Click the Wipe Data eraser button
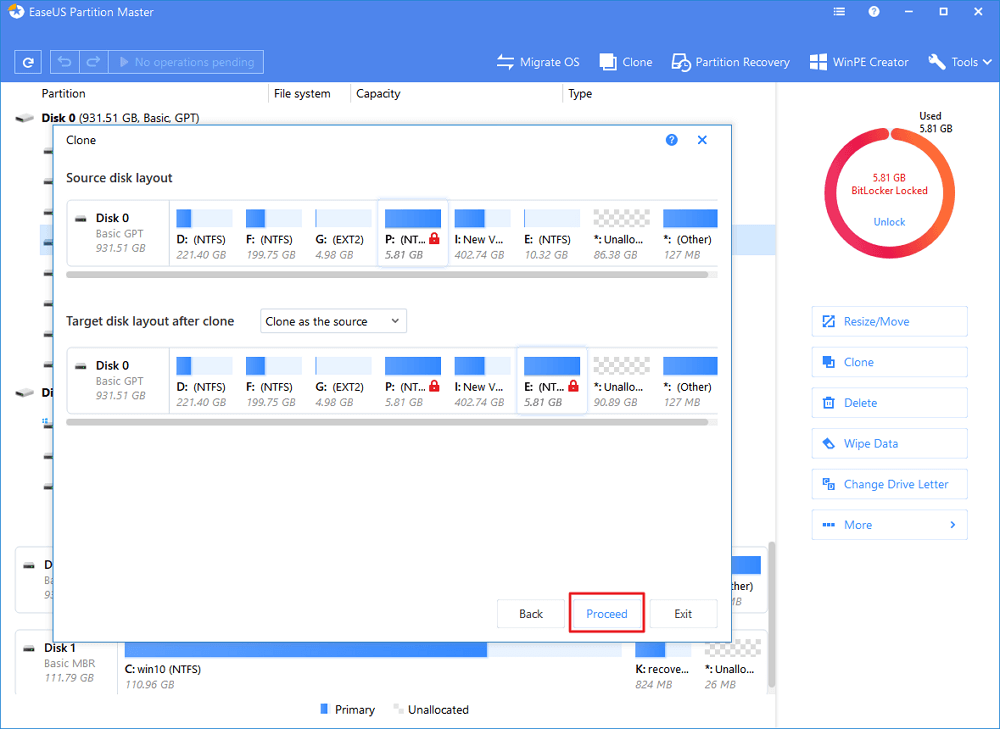The image size is (1000, 729). tap(889, 443)
